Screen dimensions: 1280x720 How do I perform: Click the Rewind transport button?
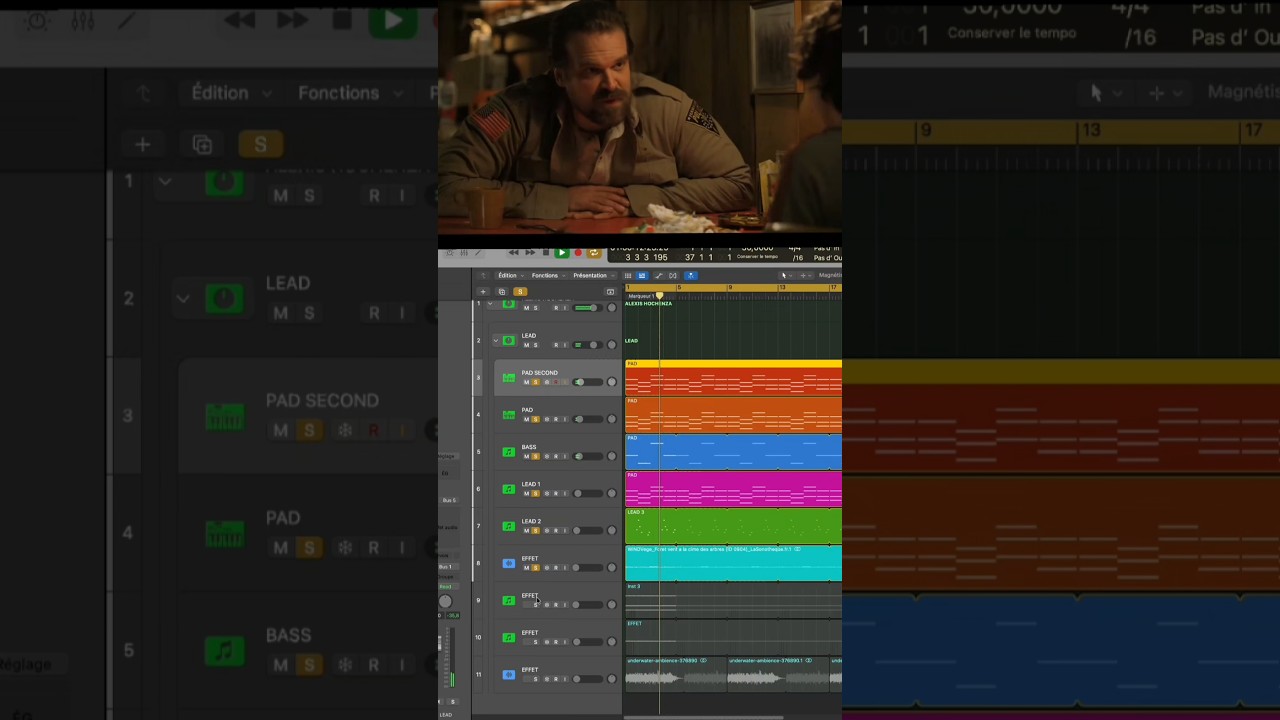514,253
